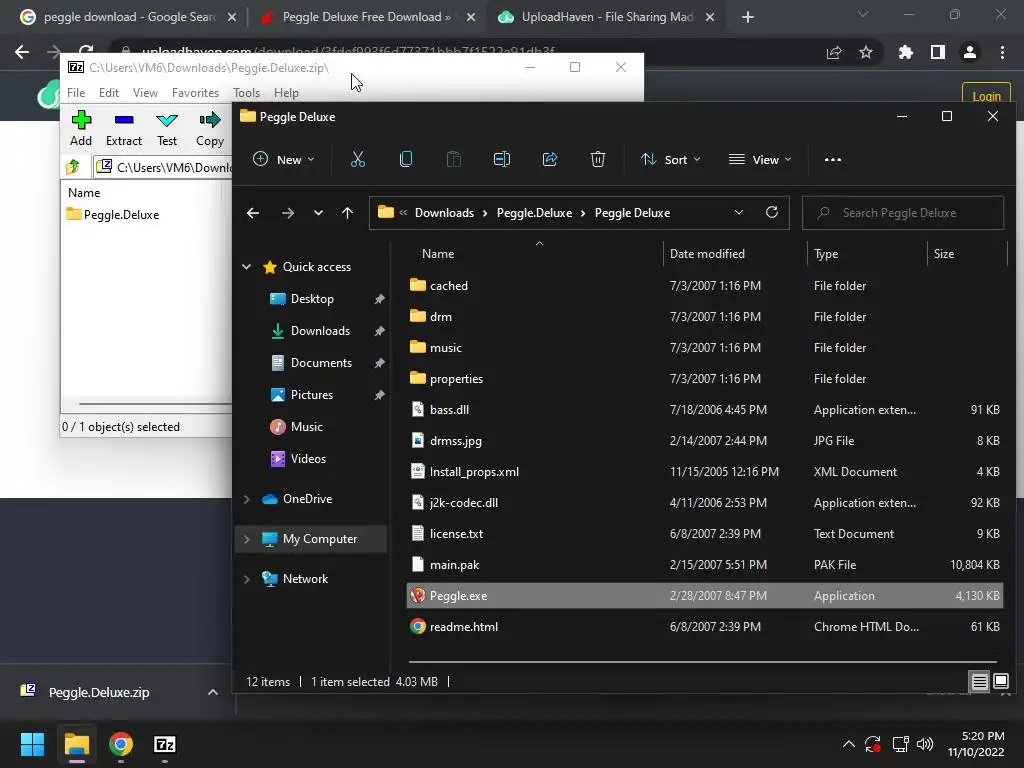The width and height of the screenshot is (1024, 768).
Task: Click the Paste clipboard icon in Explorer toolbar
Action: 453,159
